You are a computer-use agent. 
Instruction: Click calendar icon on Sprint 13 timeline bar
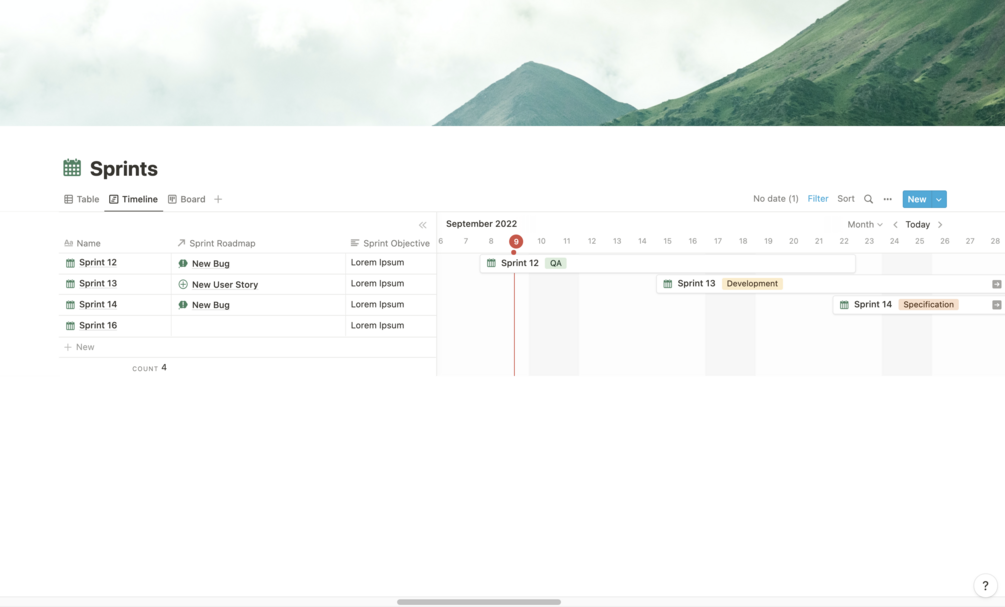click(x=667, y=284)
